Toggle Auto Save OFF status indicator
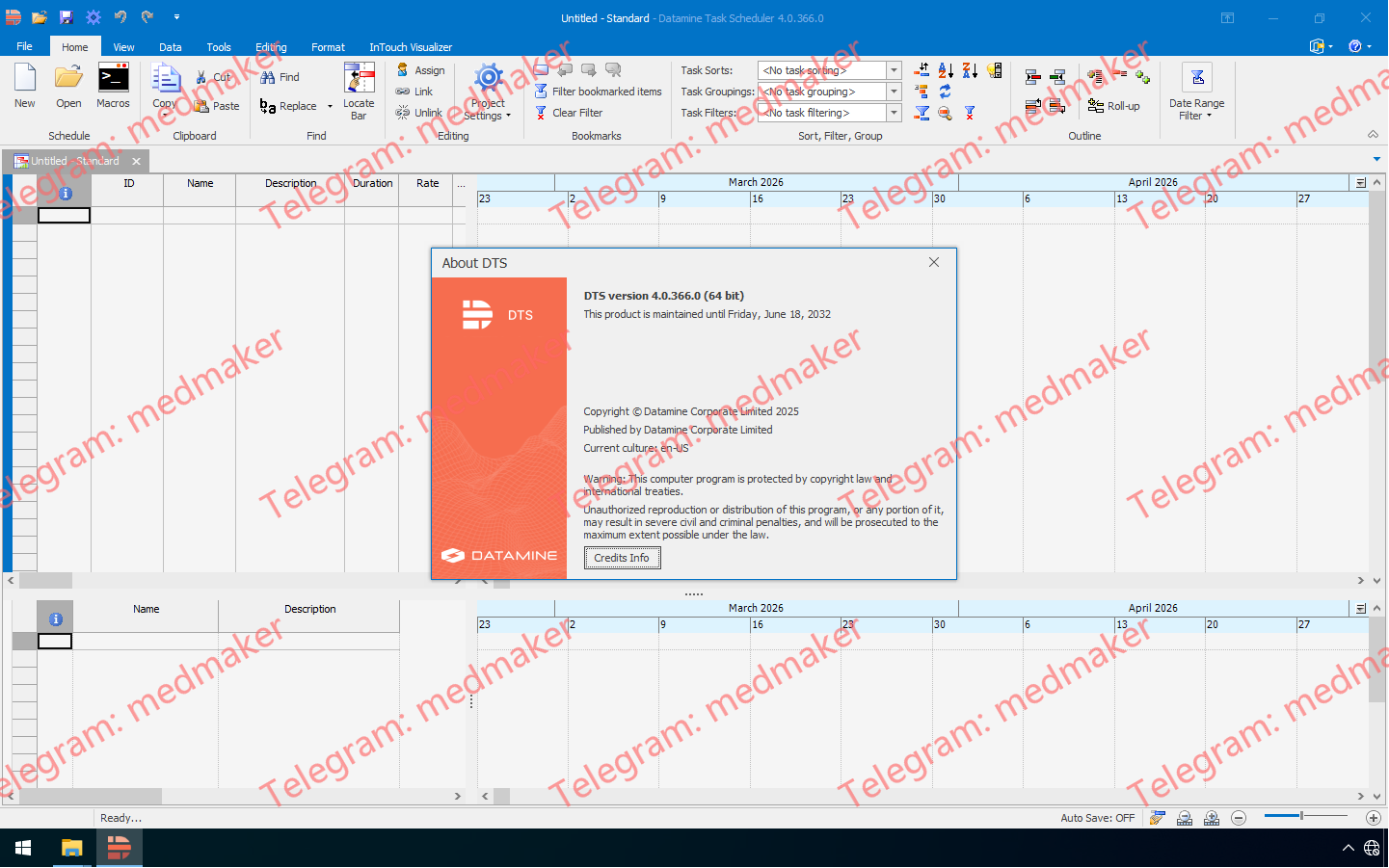This screenshot has width=1389, height=868. tap(1097, 818)
